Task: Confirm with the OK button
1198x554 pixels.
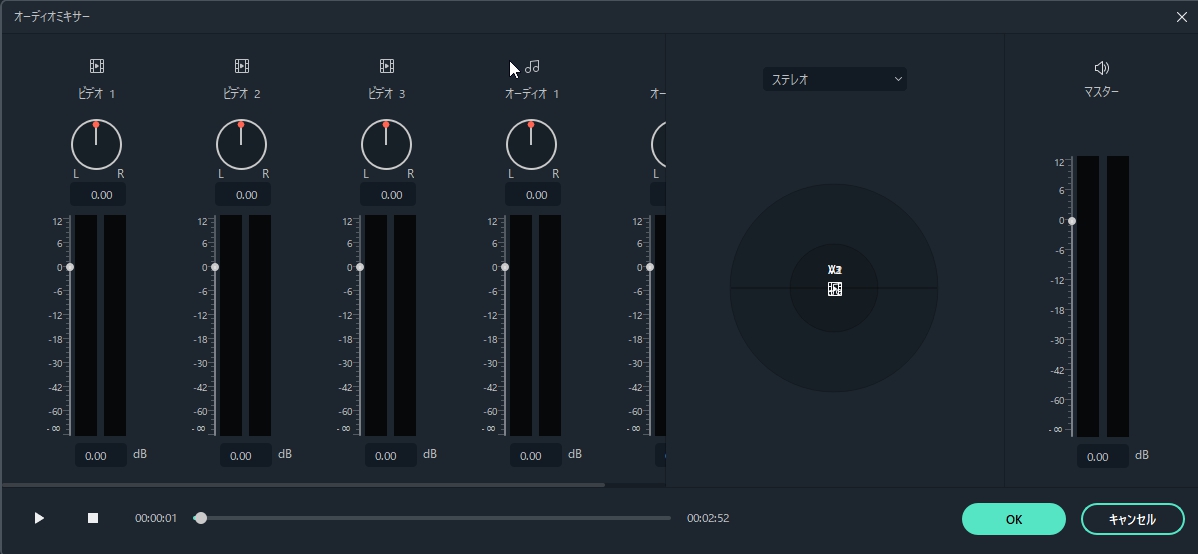Action: (x=1013, y=519)
